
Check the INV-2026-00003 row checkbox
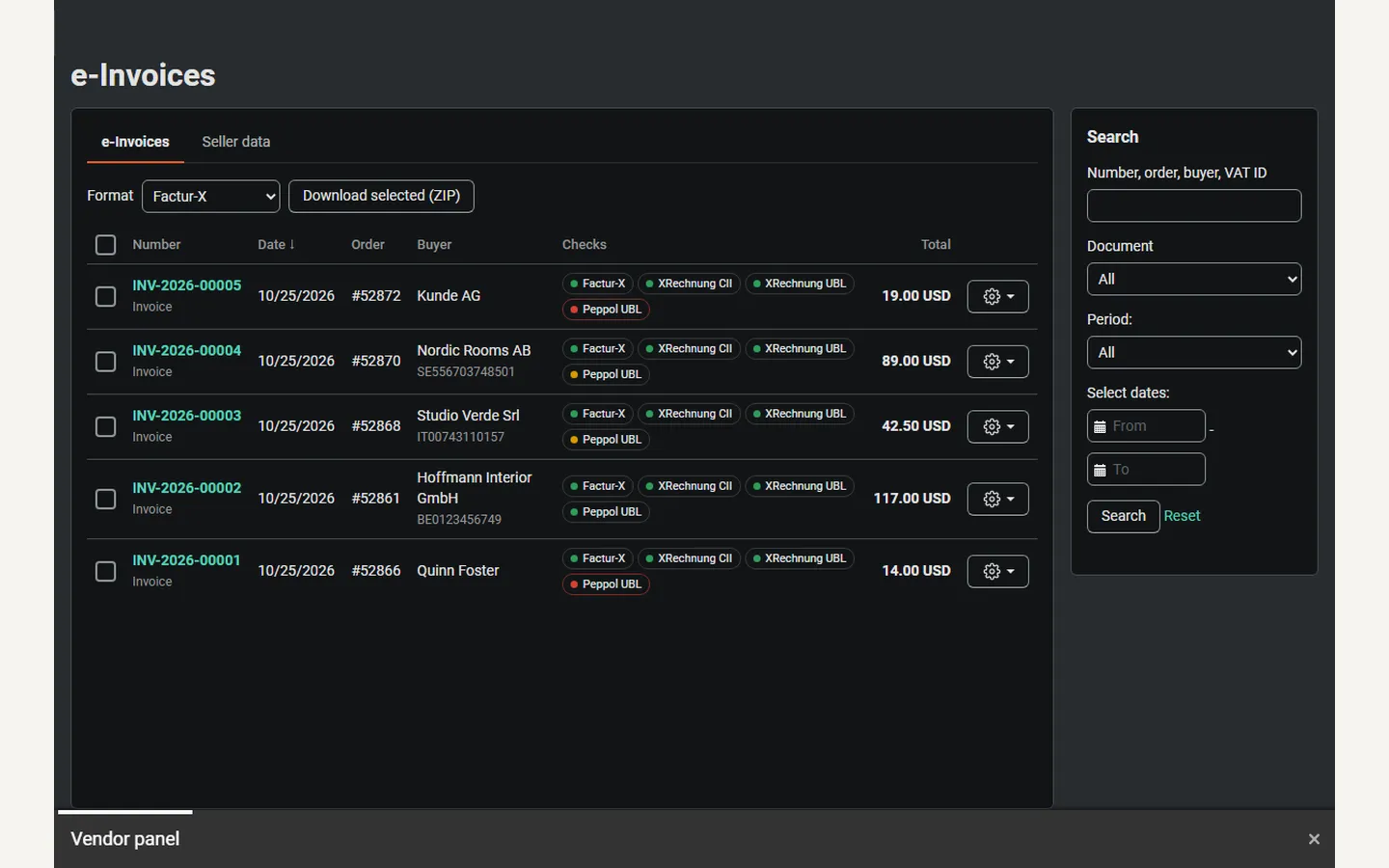click(106, 426)
